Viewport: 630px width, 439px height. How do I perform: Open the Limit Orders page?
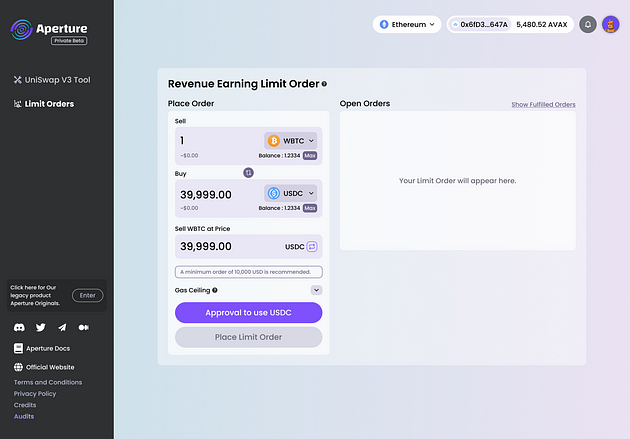(x=44, y=104)
